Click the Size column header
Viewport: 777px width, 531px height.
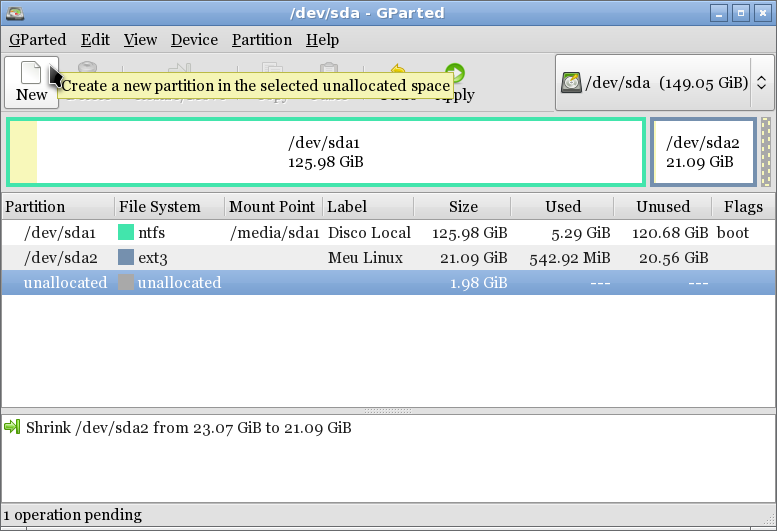pos(462,207)
